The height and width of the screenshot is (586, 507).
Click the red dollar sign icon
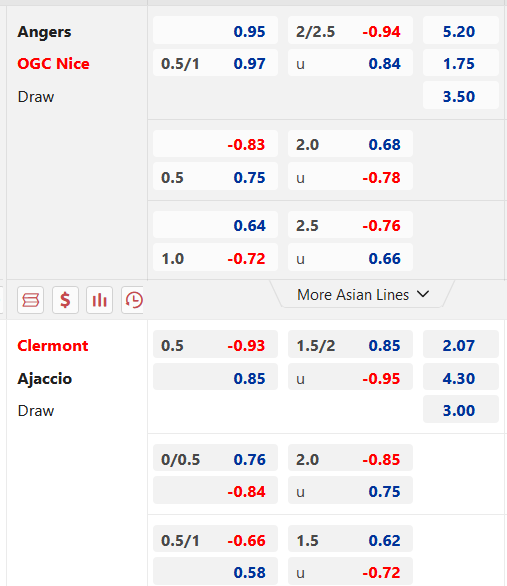point(65,300)
